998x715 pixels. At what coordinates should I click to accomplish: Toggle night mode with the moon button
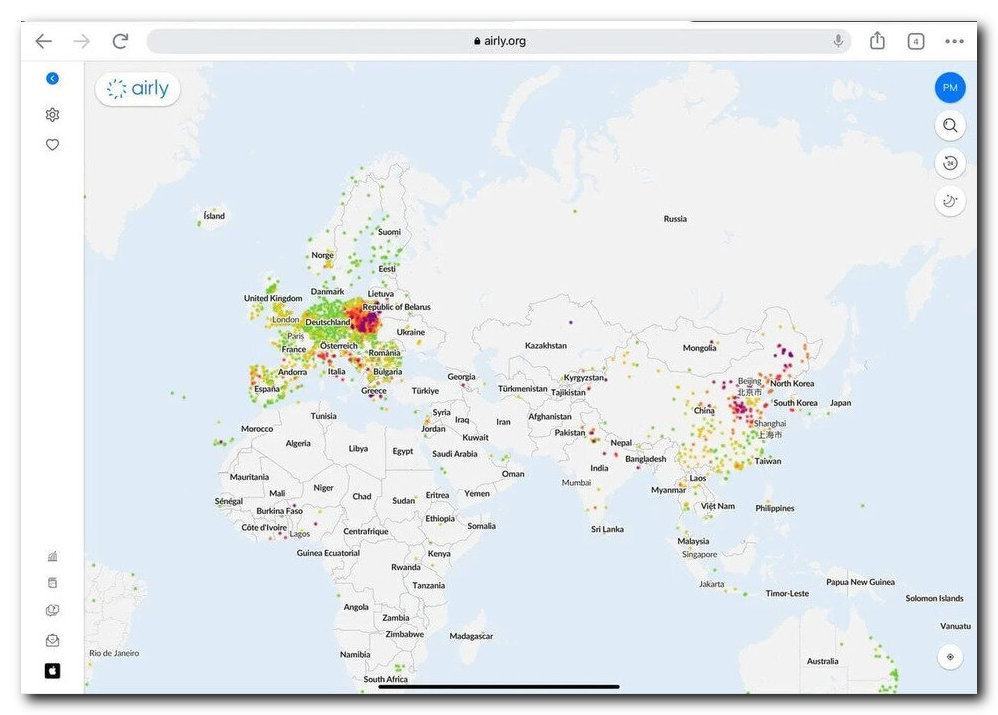[950, 201]
